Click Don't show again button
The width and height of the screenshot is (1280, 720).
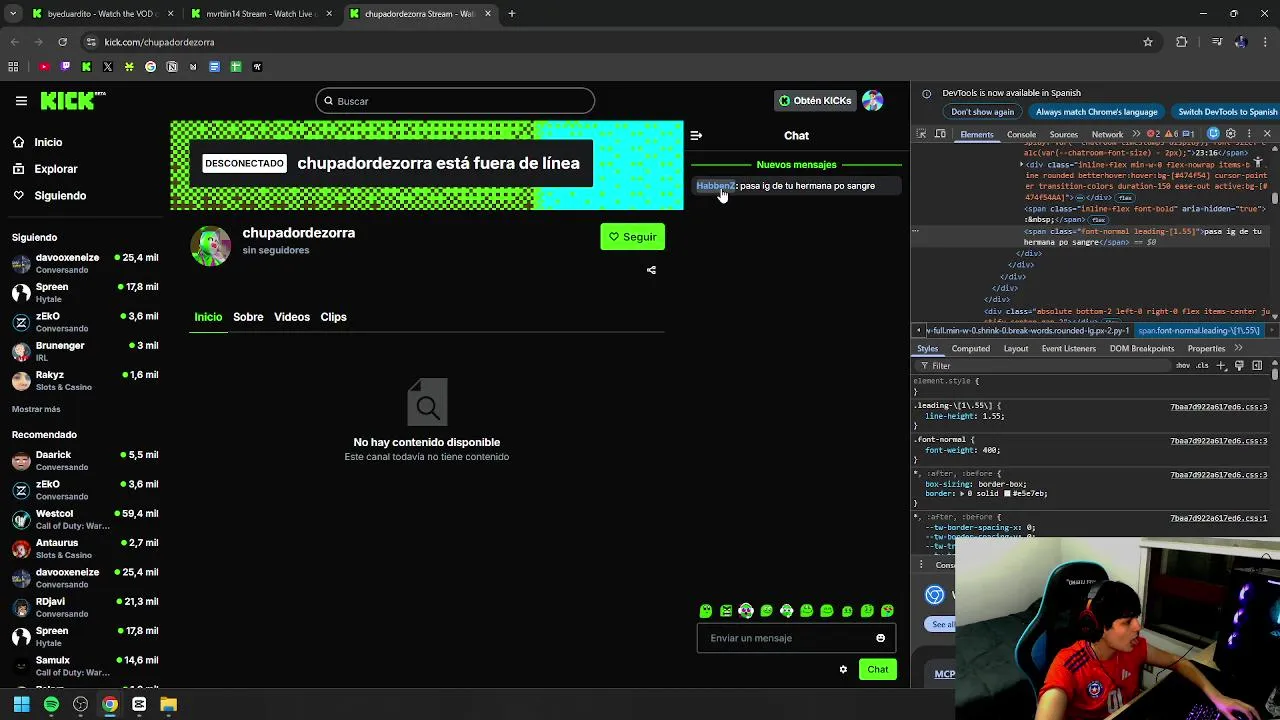point(982,112)
